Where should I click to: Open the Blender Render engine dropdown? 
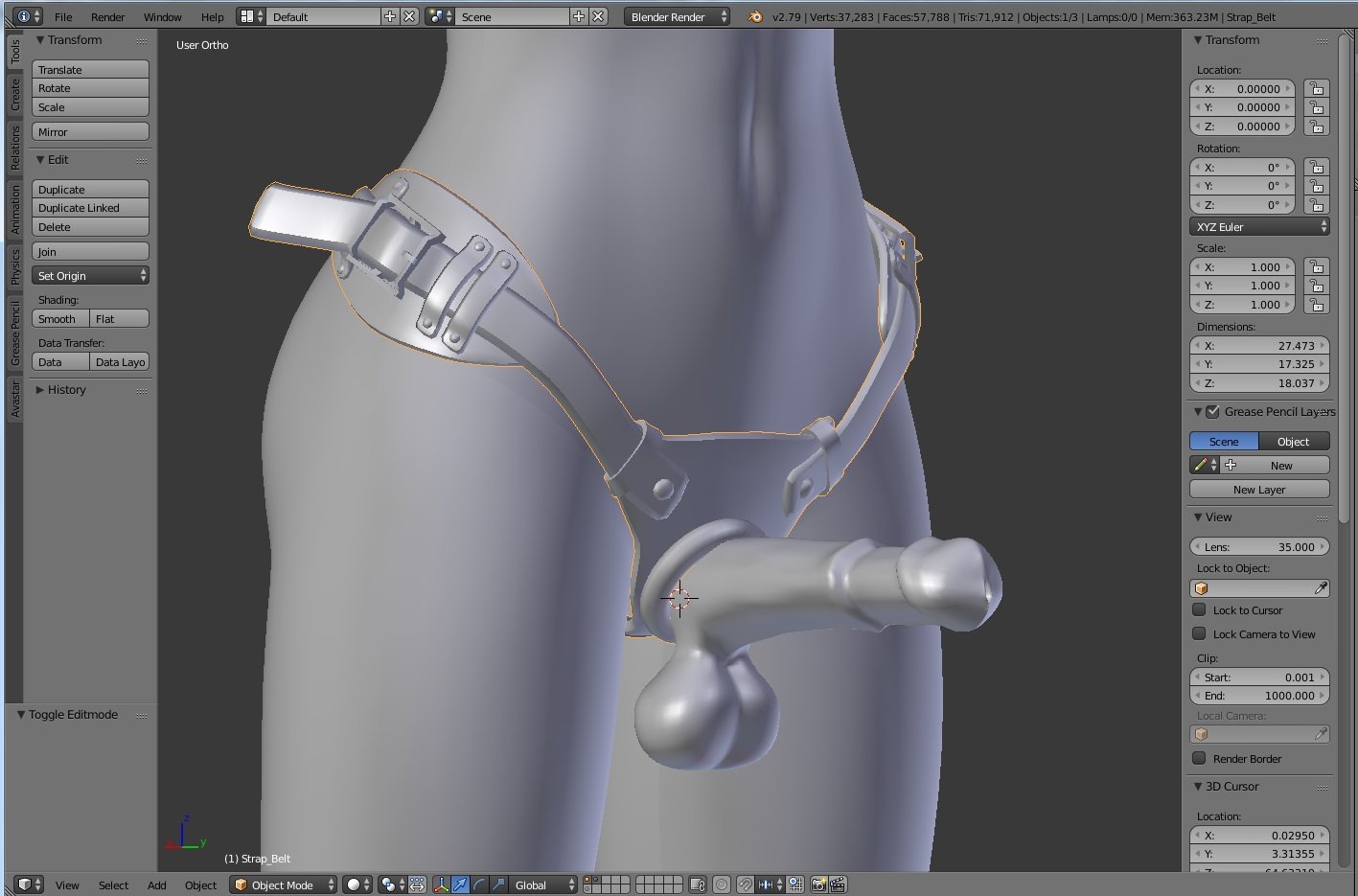(x=677, y=16)
